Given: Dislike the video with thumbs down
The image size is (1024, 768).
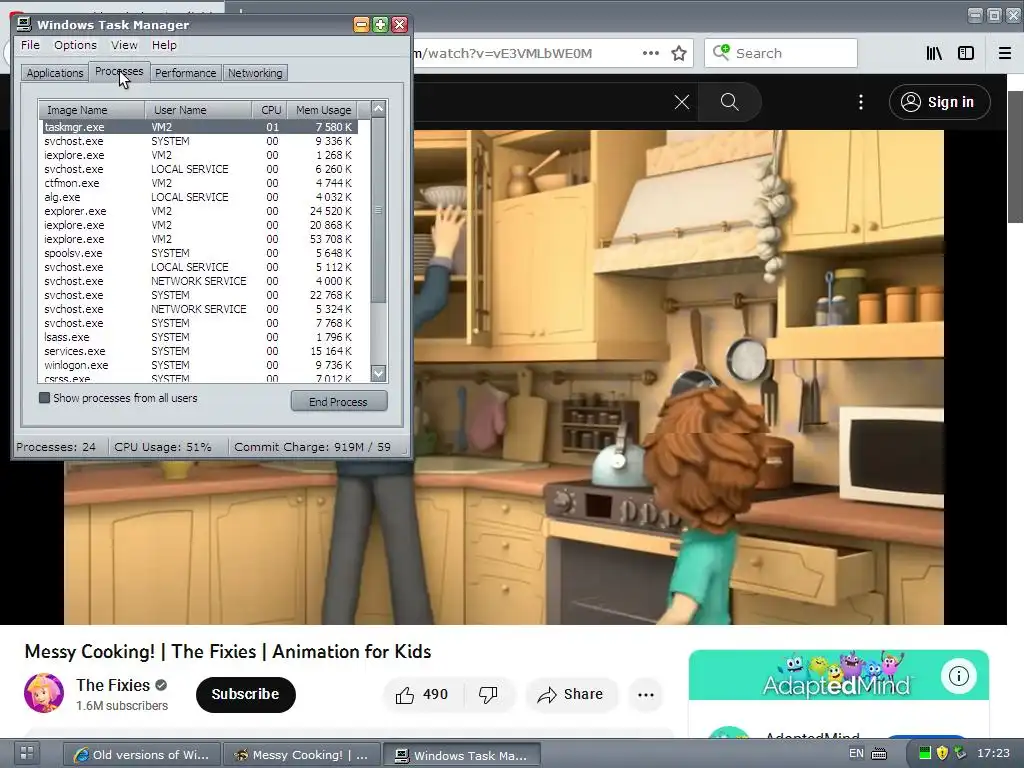Looking at the screenshot, I should click(488, 695).
